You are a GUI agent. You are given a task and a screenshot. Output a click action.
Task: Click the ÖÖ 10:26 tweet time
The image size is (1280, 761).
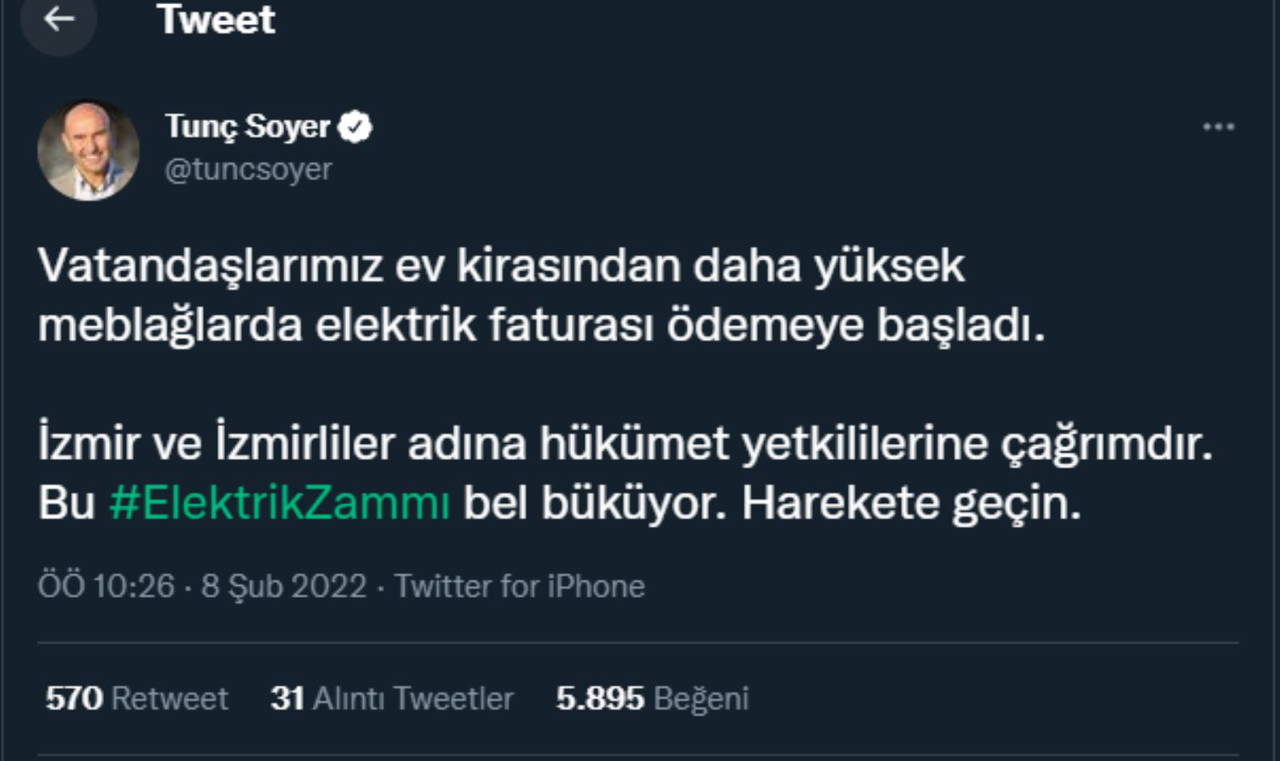[106, 585]
